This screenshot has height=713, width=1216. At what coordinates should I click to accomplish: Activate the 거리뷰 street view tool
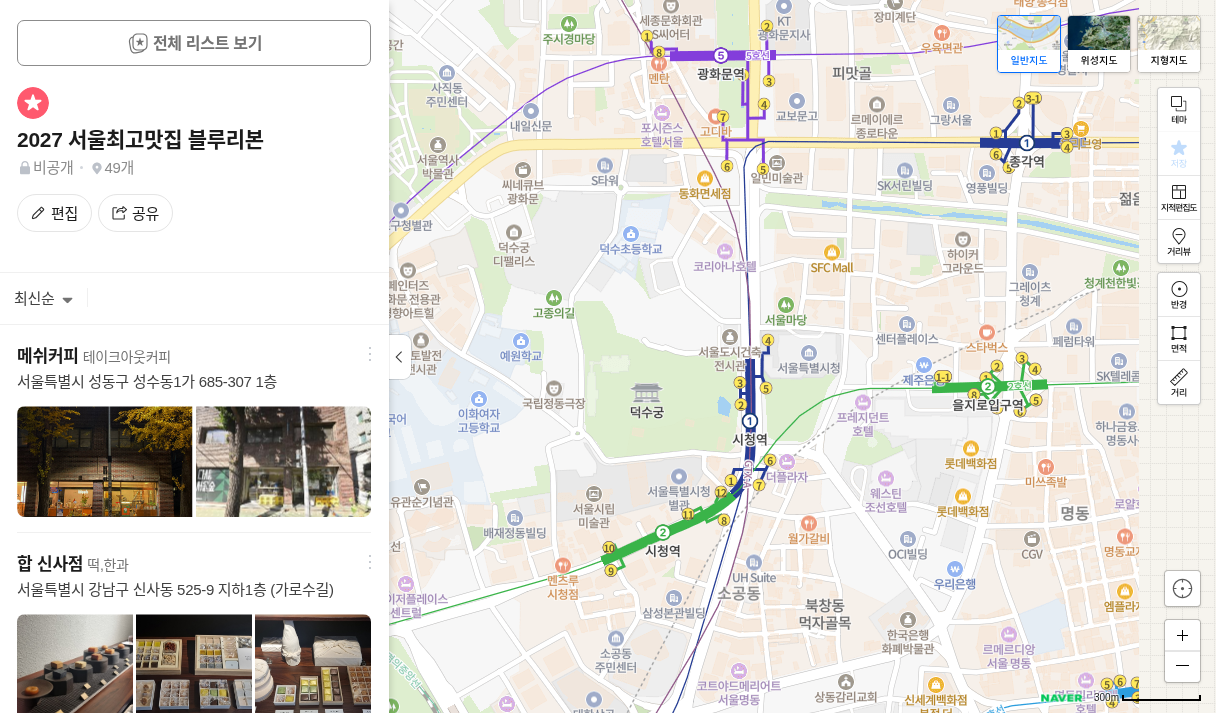pyautogui.click(x=1179, y=242)
